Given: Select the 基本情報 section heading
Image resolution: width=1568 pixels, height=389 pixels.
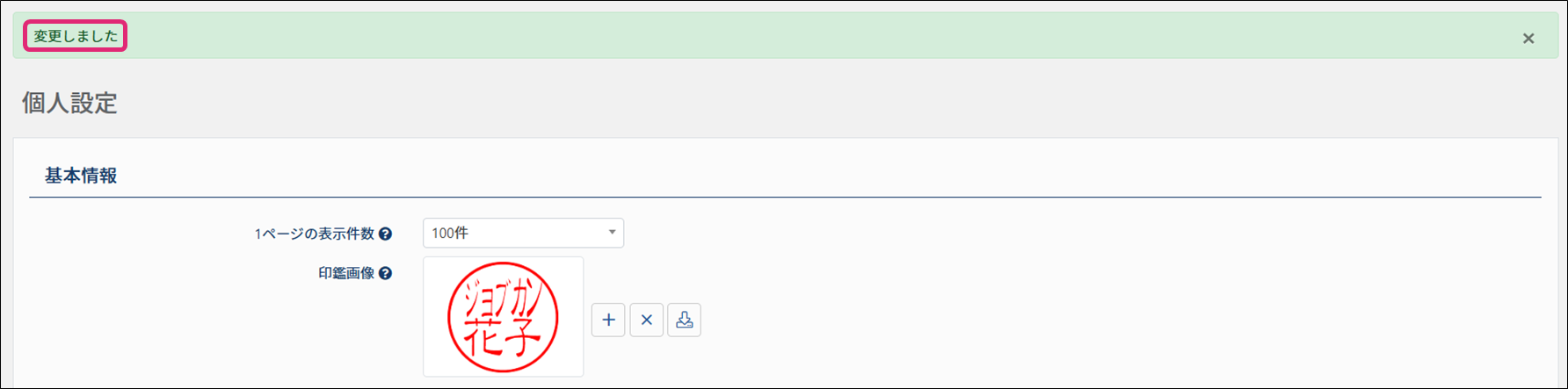Looking at the screenshot, I should (x=81, y=176).
